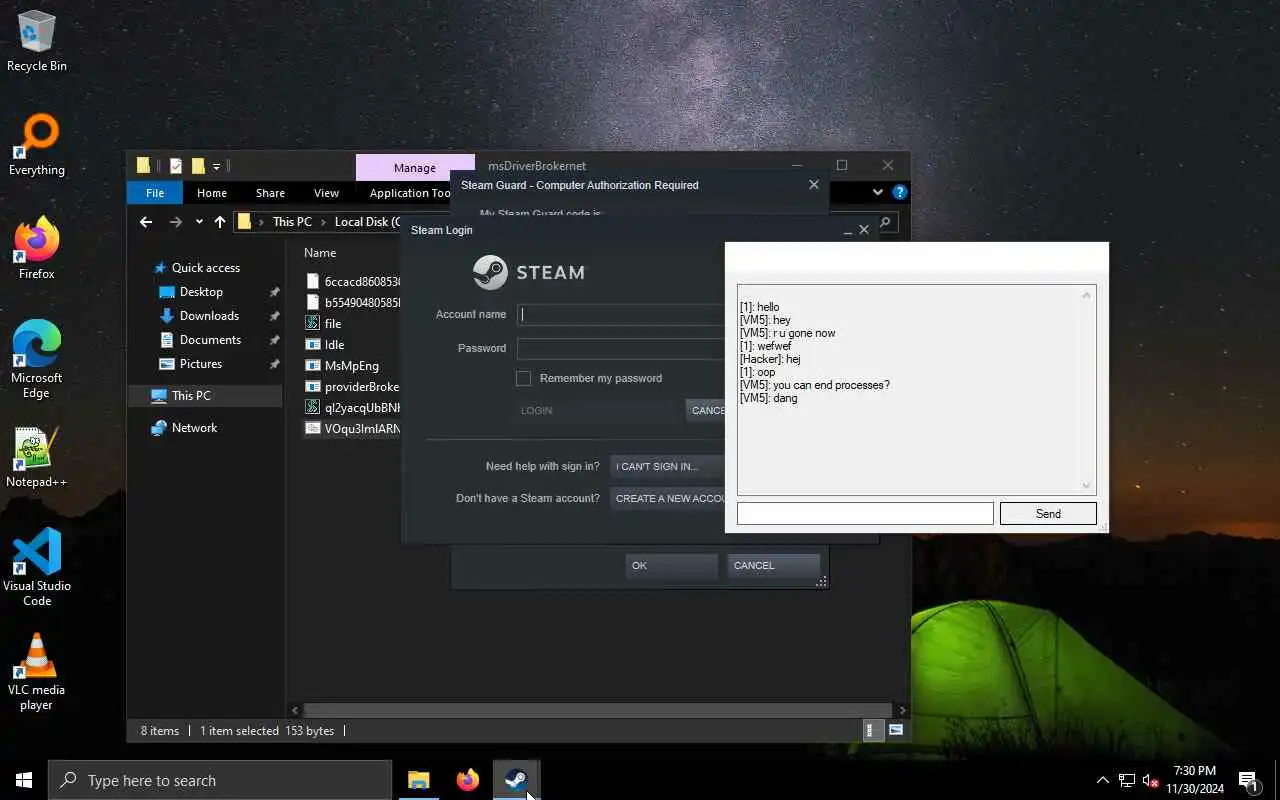Select Network in the navigation pane
This screenshot has width=1280, height=800.
[194, 428]
